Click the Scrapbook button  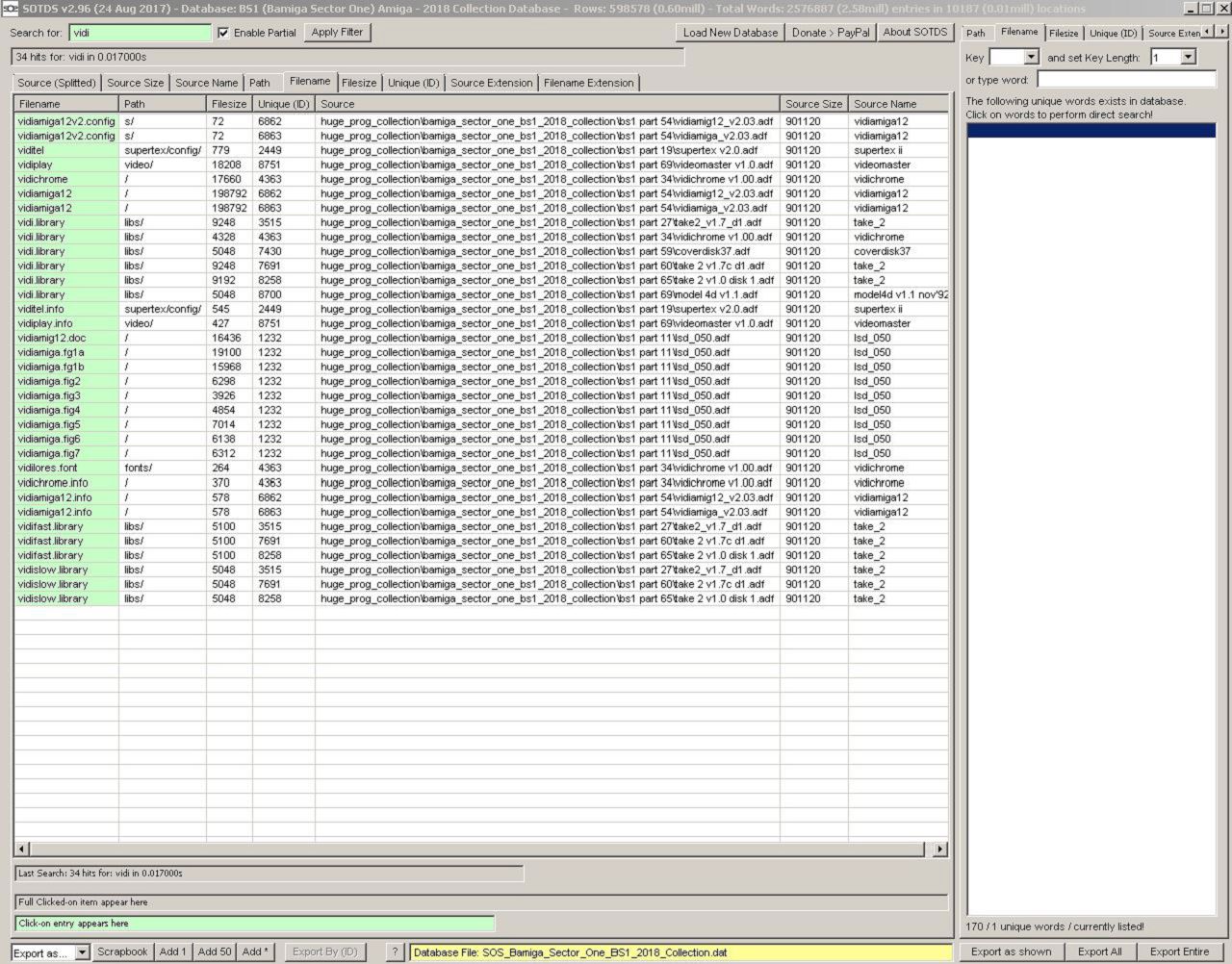coord(122,951)
